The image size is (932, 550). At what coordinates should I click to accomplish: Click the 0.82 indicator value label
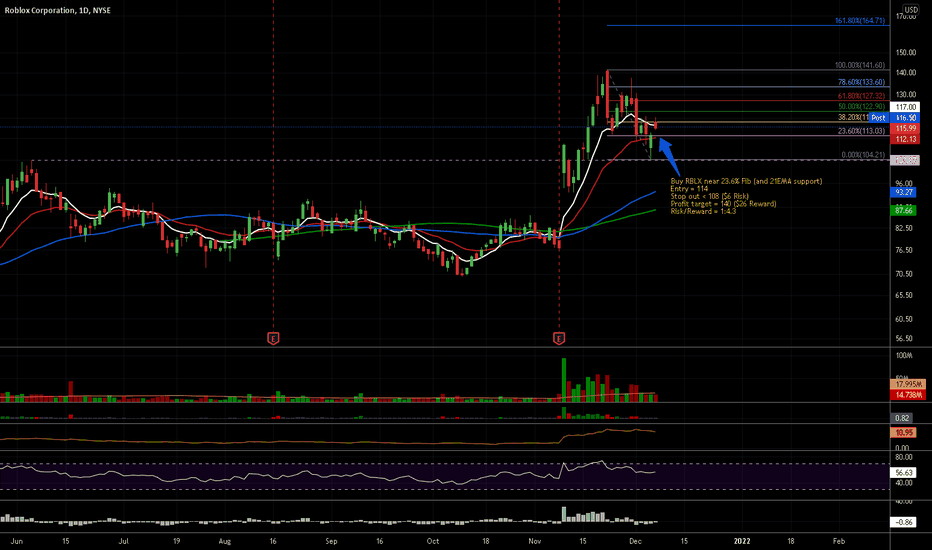coord(902,418)
